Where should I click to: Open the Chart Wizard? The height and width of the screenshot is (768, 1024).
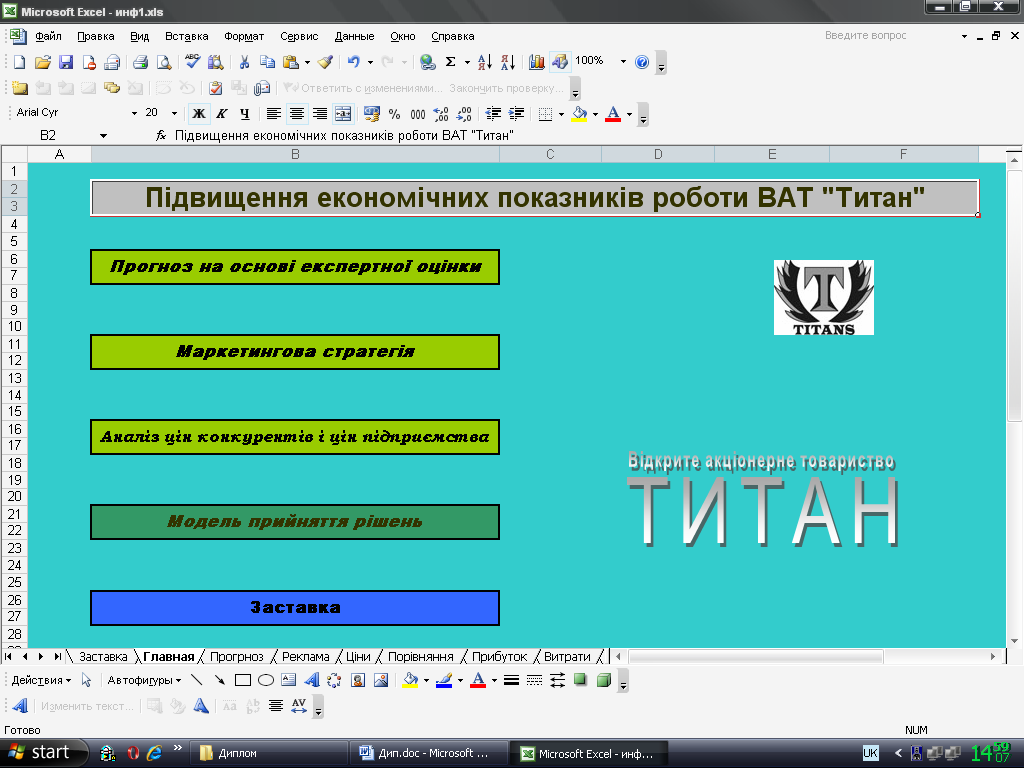point(537,62)
